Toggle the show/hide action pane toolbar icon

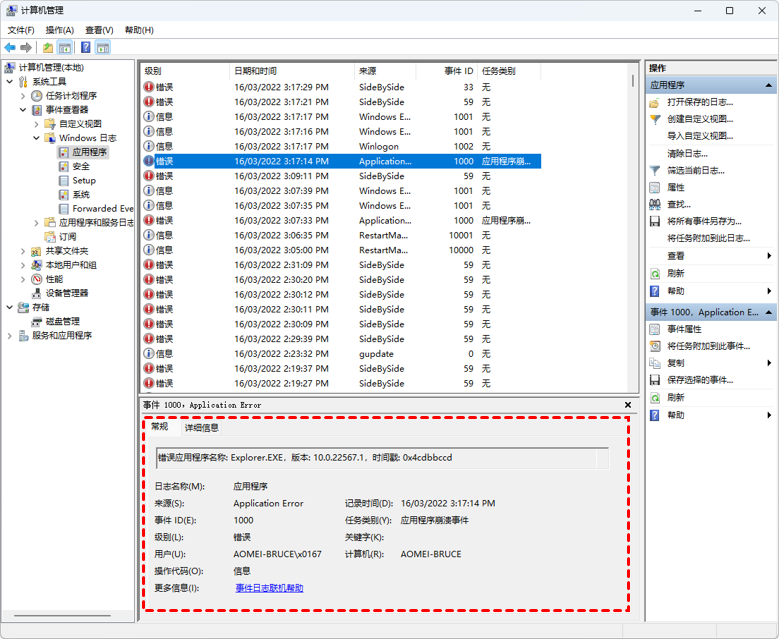(103, 48)
